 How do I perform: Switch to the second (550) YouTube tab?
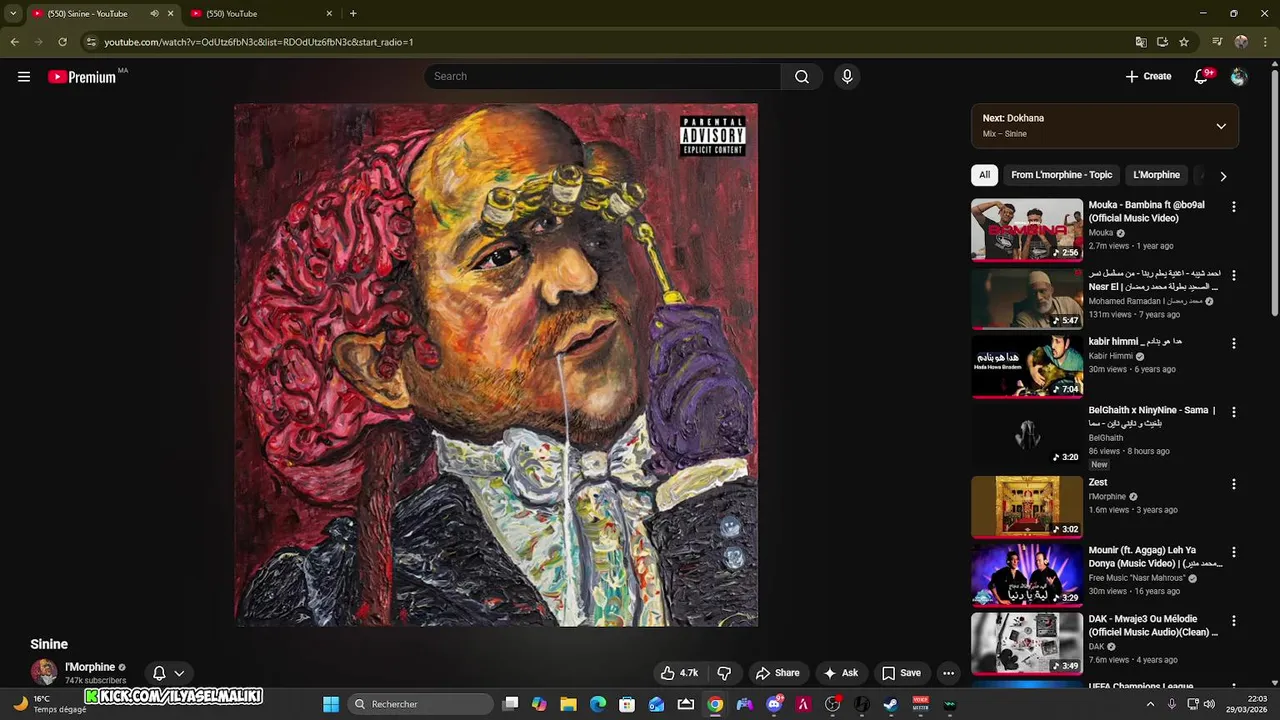coord(260,14)
